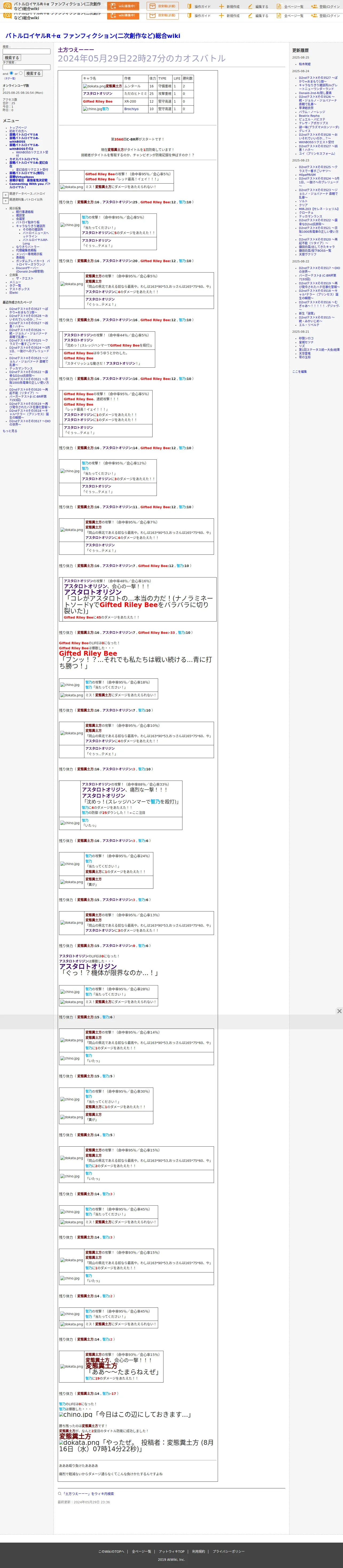Screen dimensions: 343x1568
Task: Open 雑談室 board link
Action: click(21, 215)
